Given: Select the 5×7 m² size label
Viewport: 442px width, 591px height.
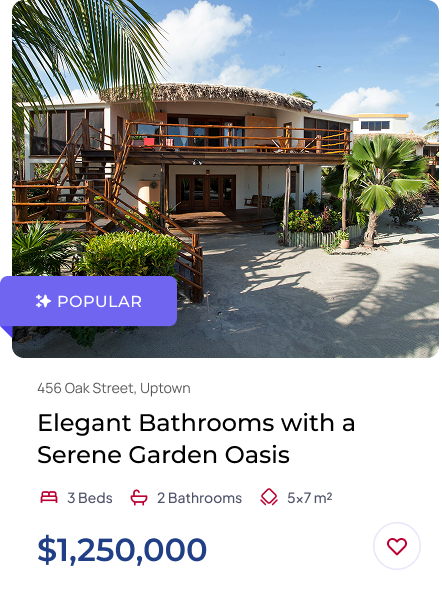Looking at the screenshot, I should pos(309,498).
